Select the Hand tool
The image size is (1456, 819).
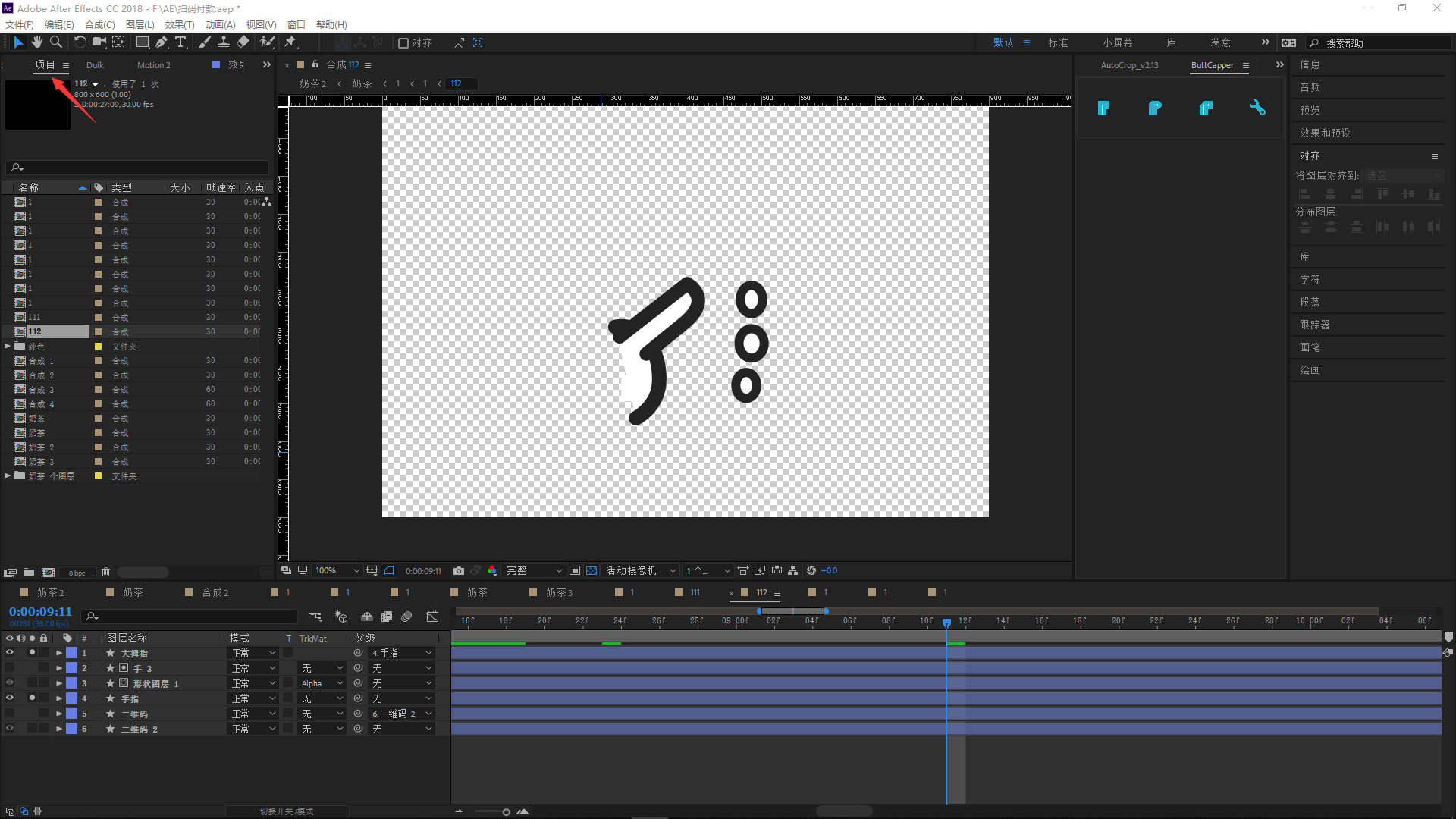(36, 42)
